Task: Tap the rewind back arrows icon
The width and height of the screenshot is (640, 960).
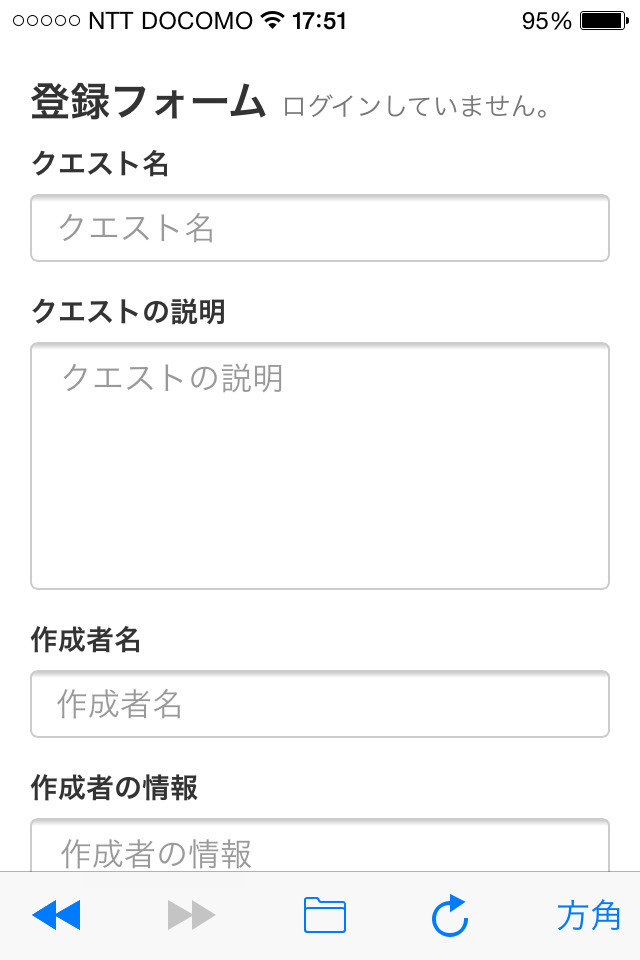Action: [56, 915]
